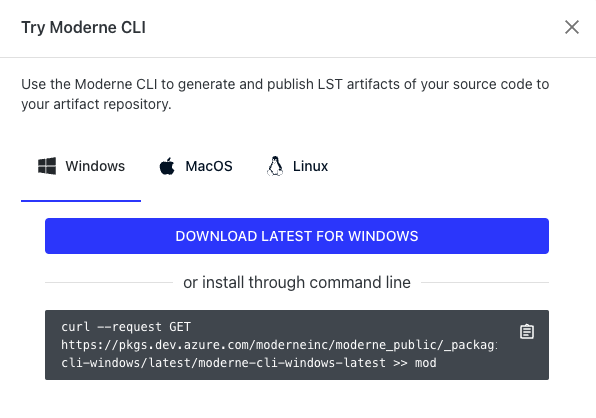
Task: Click inside the dark curl command box
Action: pos(297,345)
